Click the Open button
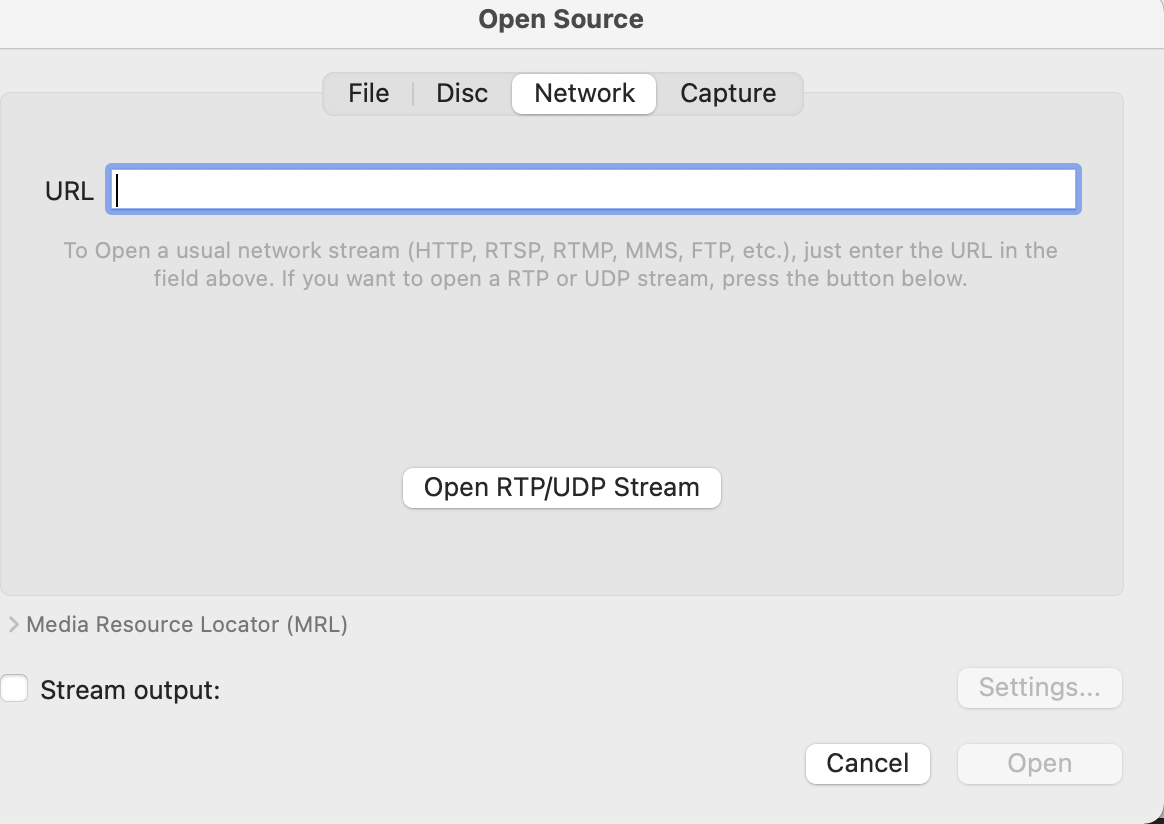 (x=1039, y=764)
